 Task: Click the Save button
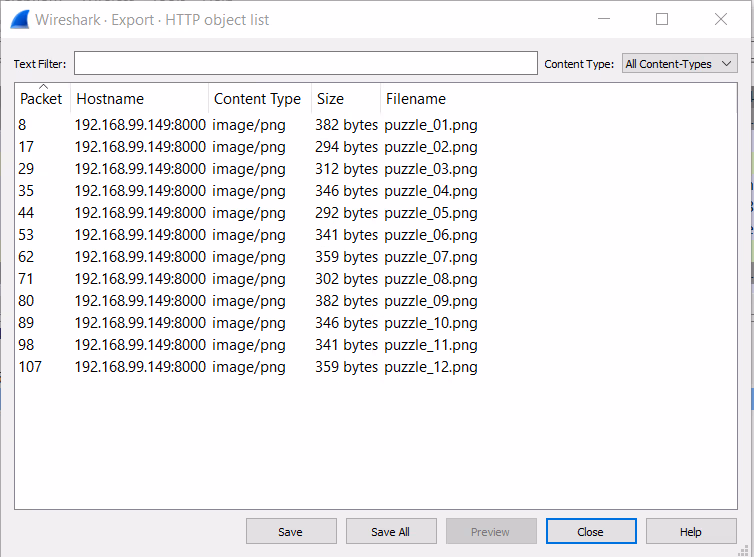coord(291,532)
